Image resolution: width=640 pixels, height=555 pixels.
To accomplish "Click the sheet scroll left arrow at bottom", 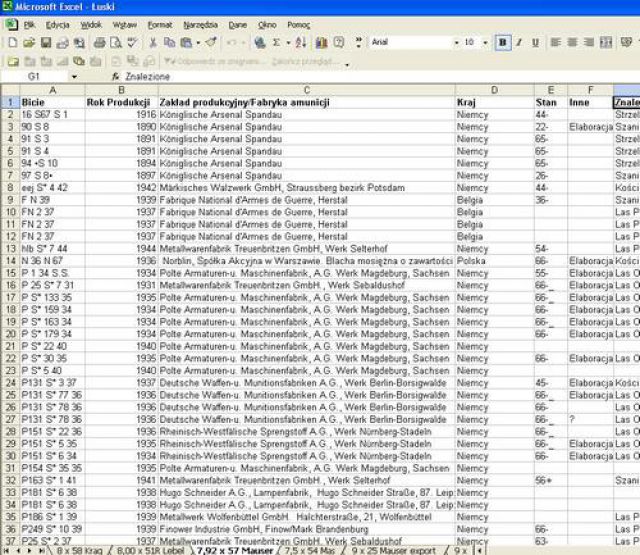I will 479,551.
